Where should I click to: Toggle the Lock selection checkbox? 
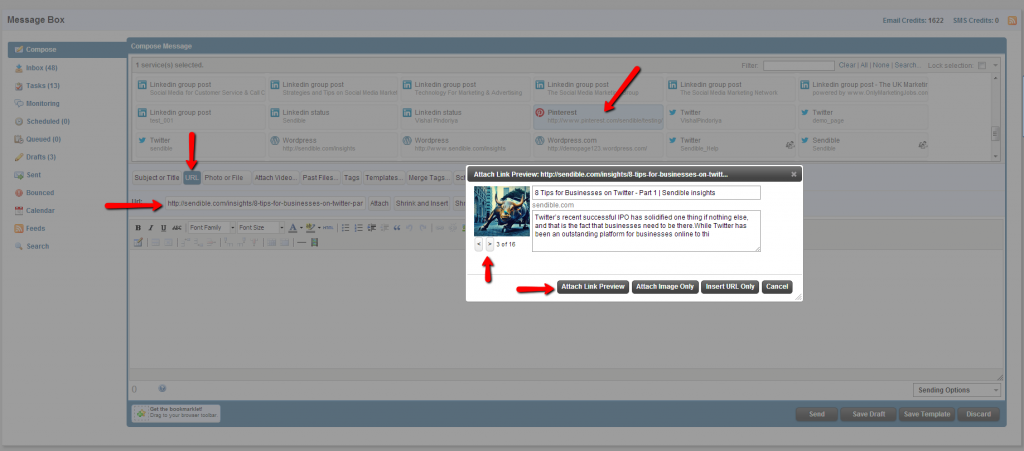pyautogui.click(x=982, y=65)
